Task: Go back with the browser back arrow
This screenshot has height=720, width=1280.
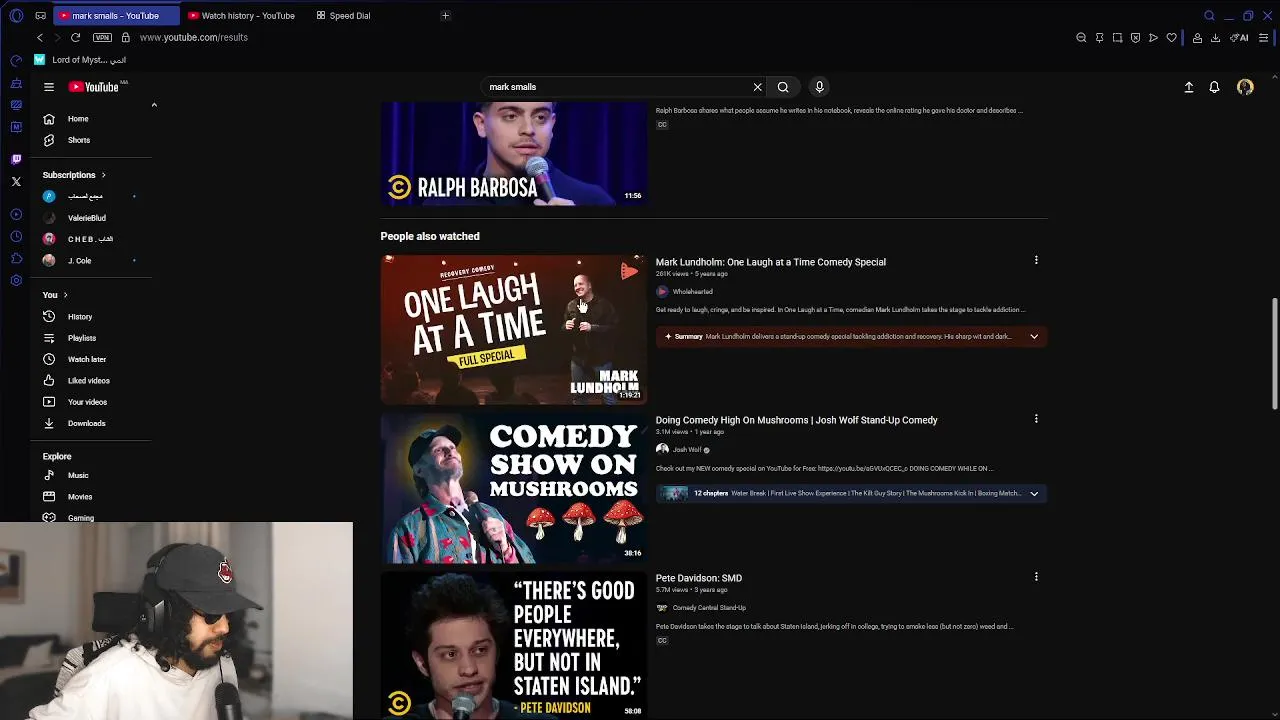Action: (x=40, y=37)
